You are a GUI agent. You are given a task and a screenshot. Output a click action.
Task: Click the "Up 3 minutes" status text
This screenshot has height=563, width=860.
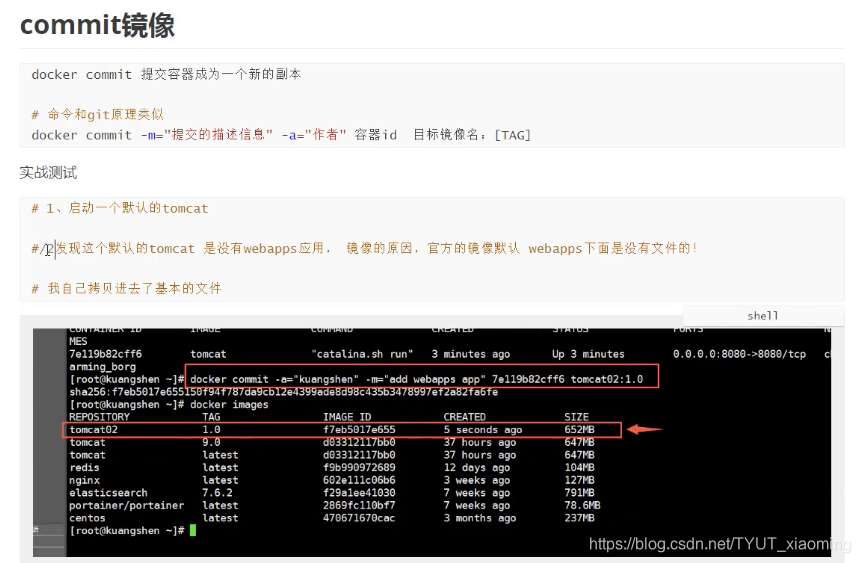(x=588, y=354)
